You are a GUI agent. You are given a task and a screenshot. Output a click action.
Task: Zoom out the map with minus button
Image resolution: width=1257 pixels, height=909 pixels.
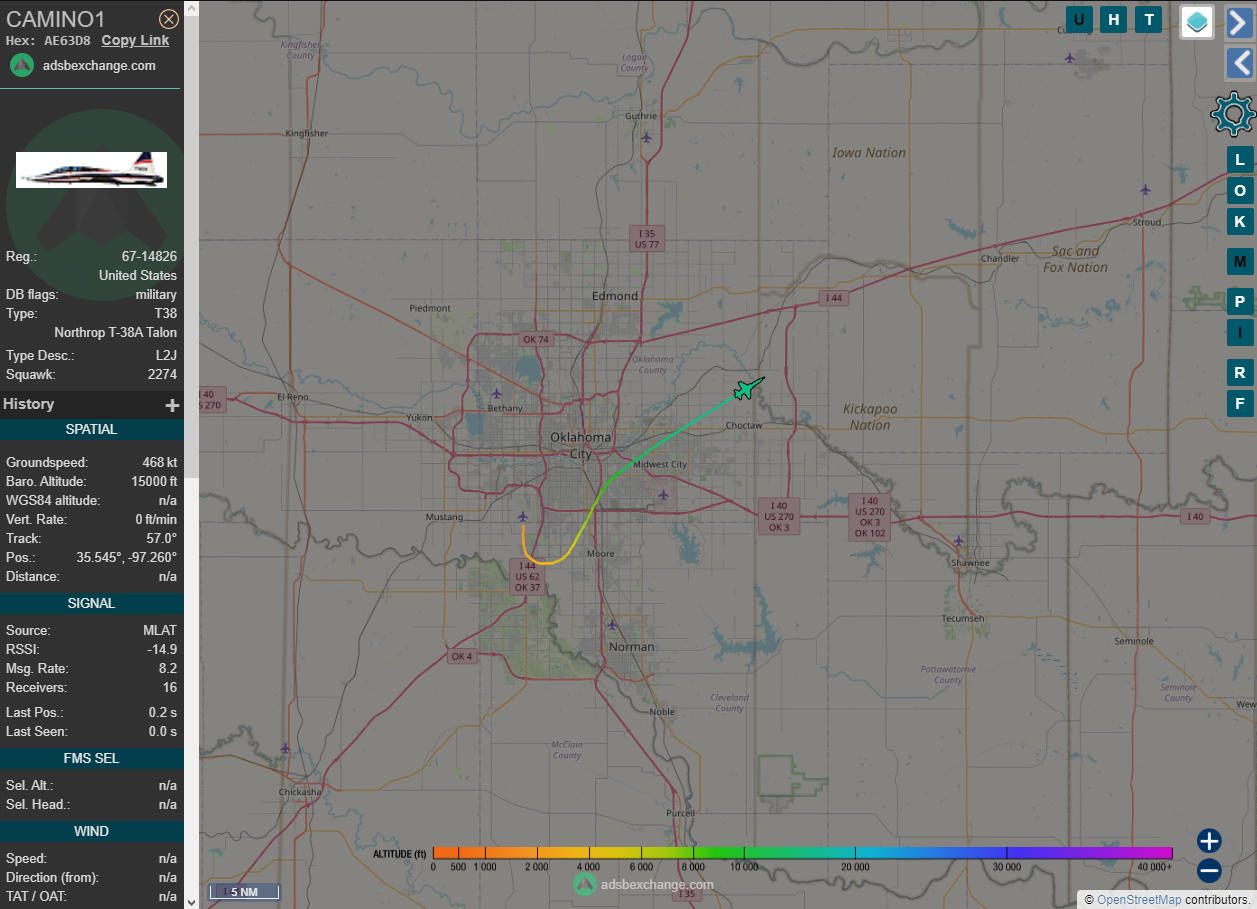click(1209, 871)
